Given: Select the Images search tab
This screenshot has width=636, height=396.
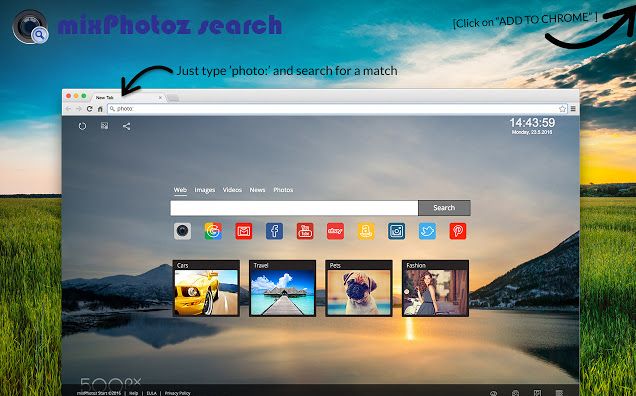Looking at the screenshot, I should [x=204, y=190].
